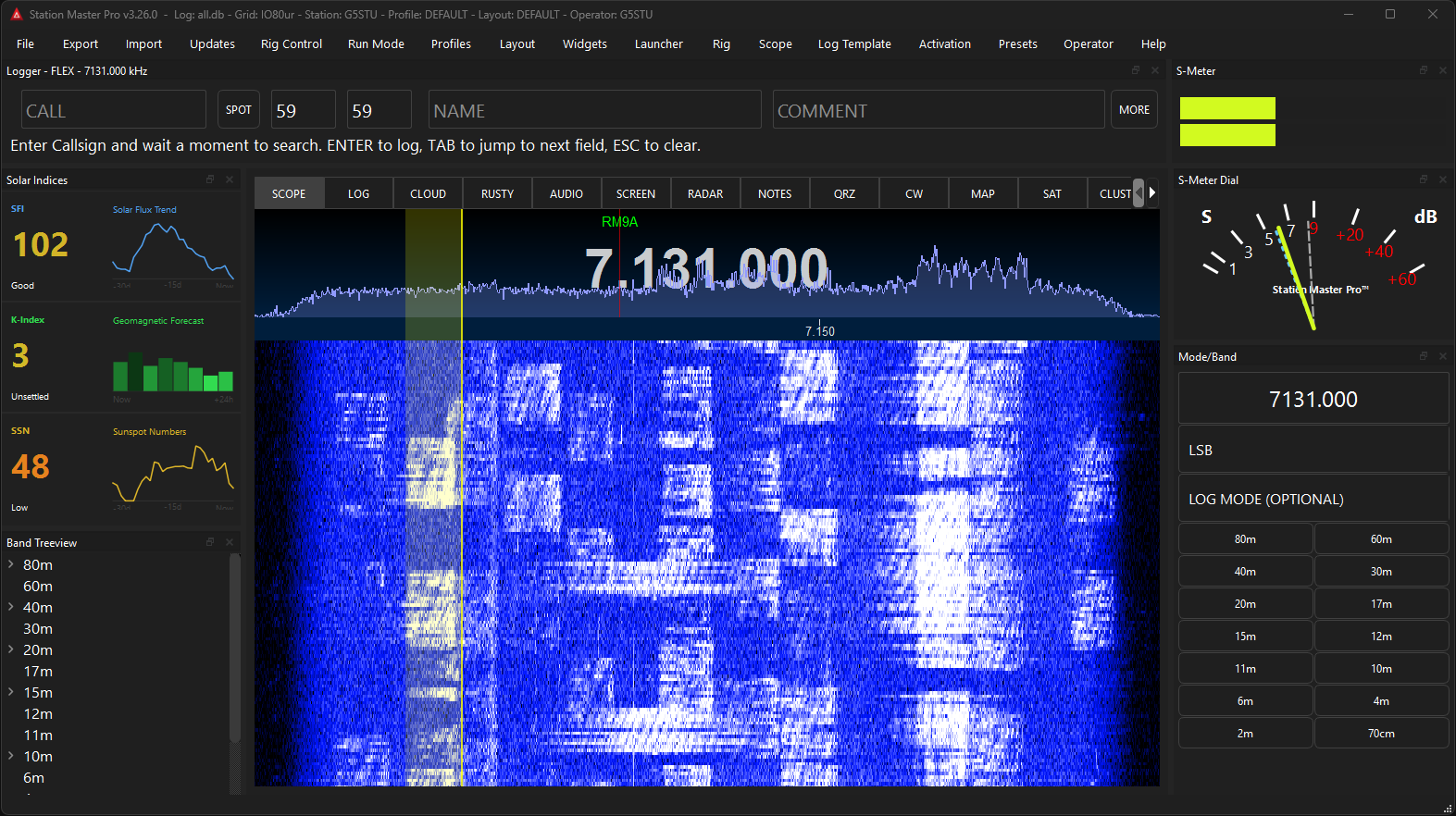
Task: Close the S-Meter panel
Action: 1443,70
